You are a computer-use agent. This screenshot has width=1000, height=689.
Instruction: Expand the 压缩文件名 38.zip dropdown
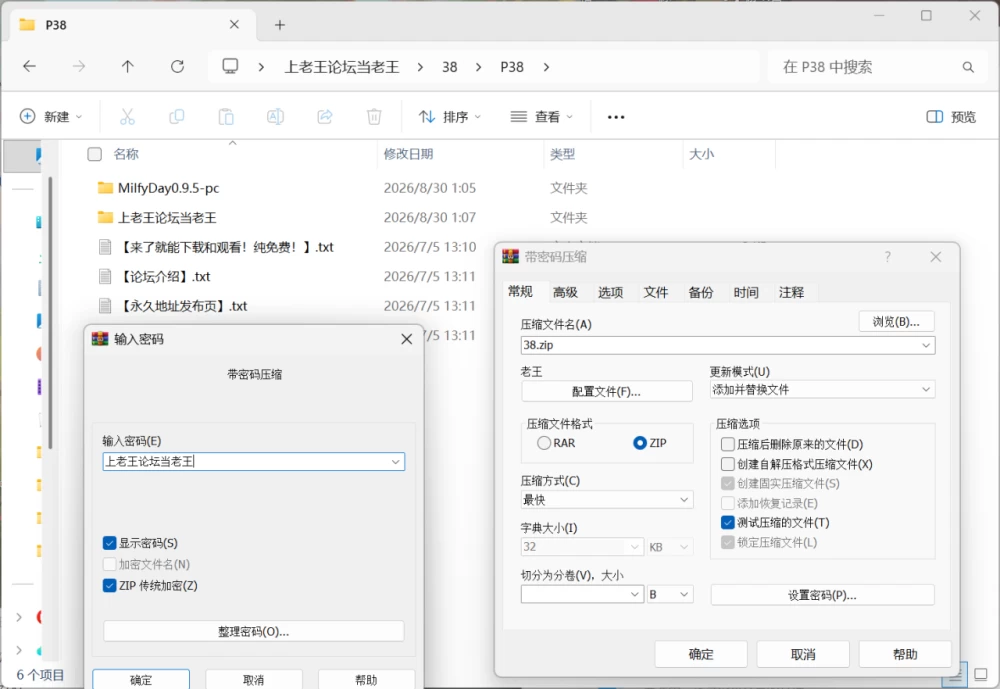(926, 345)
